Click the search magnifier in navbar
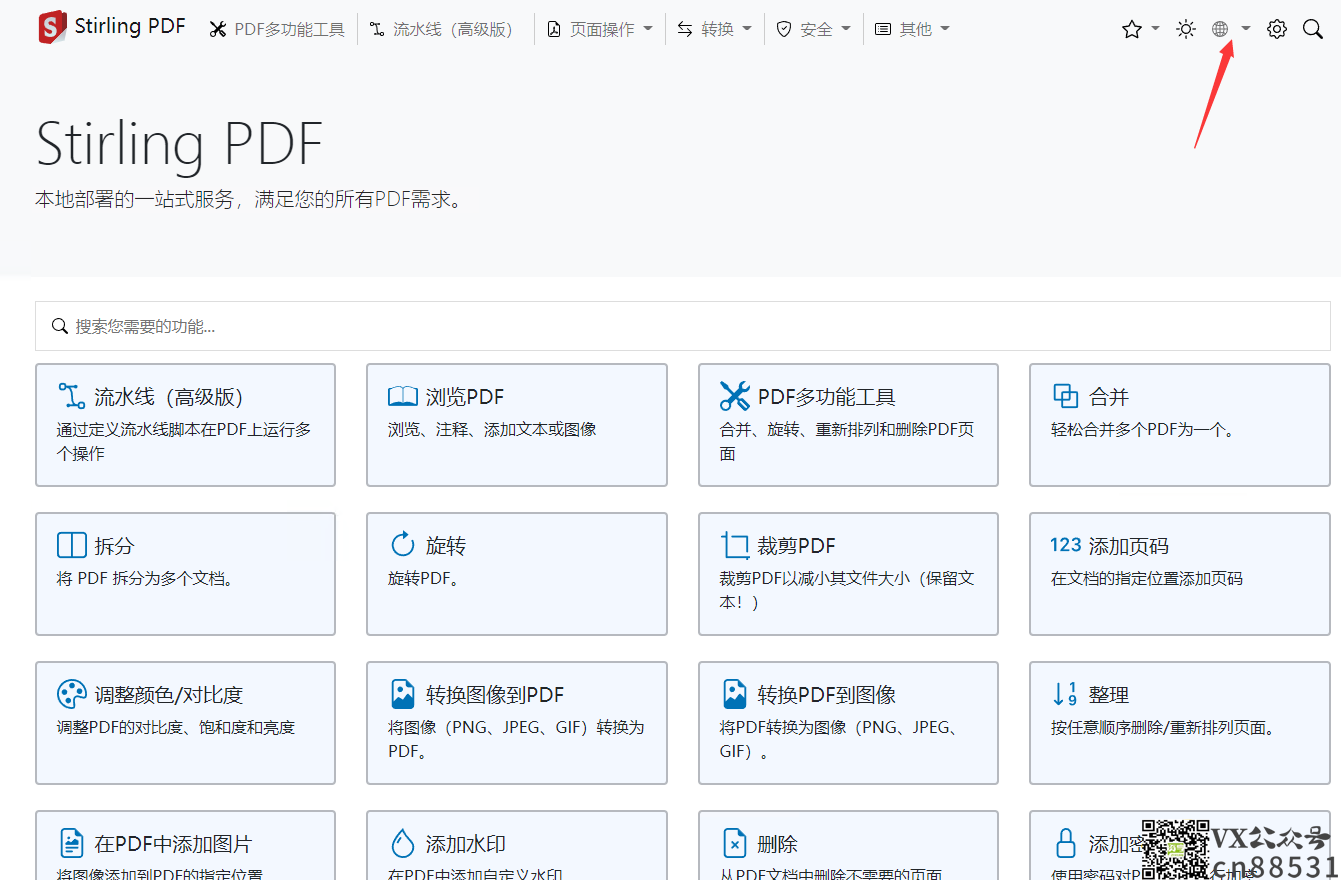This screenshot has width=1341, height=880. 1313,29
